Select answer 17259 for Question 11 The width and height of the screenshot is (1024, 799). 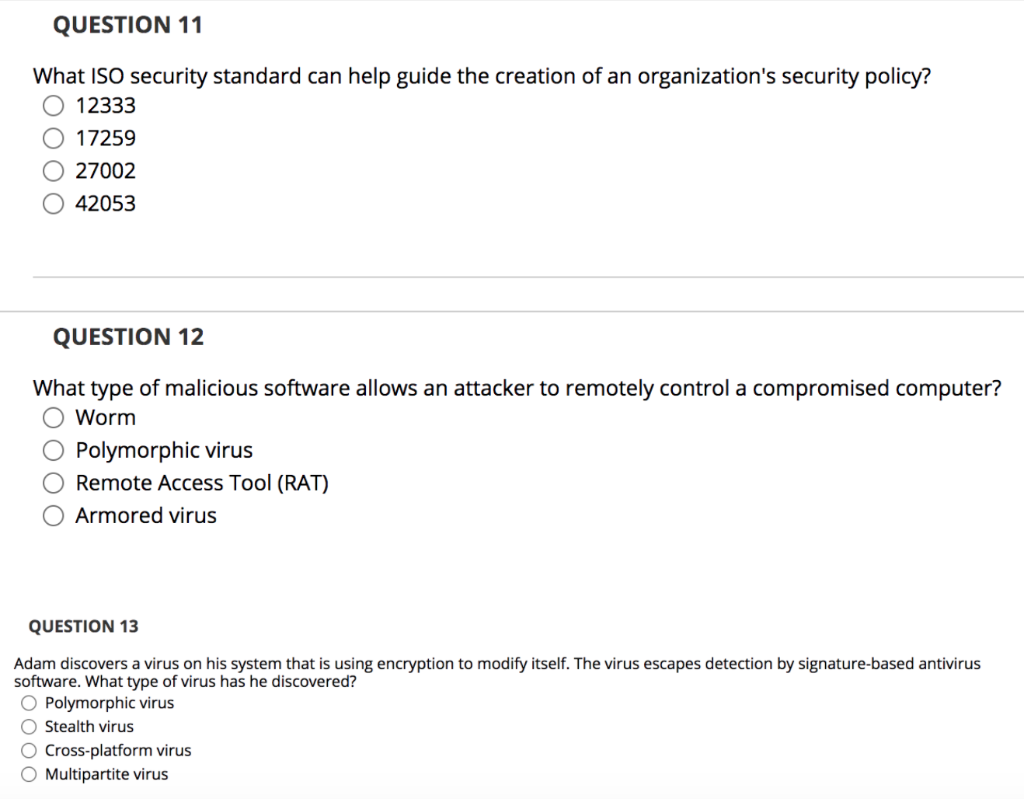[x=53, y=138]
